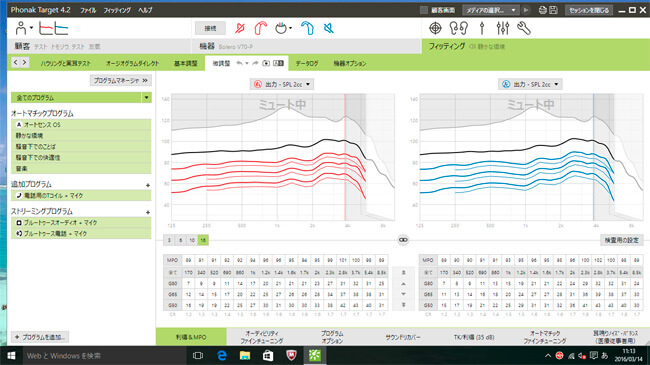This screenshot has height=365, width=650.
Task: Select the 利得 & MPO bottom tab
Action: pyautogui.click(x=191, y=337)
